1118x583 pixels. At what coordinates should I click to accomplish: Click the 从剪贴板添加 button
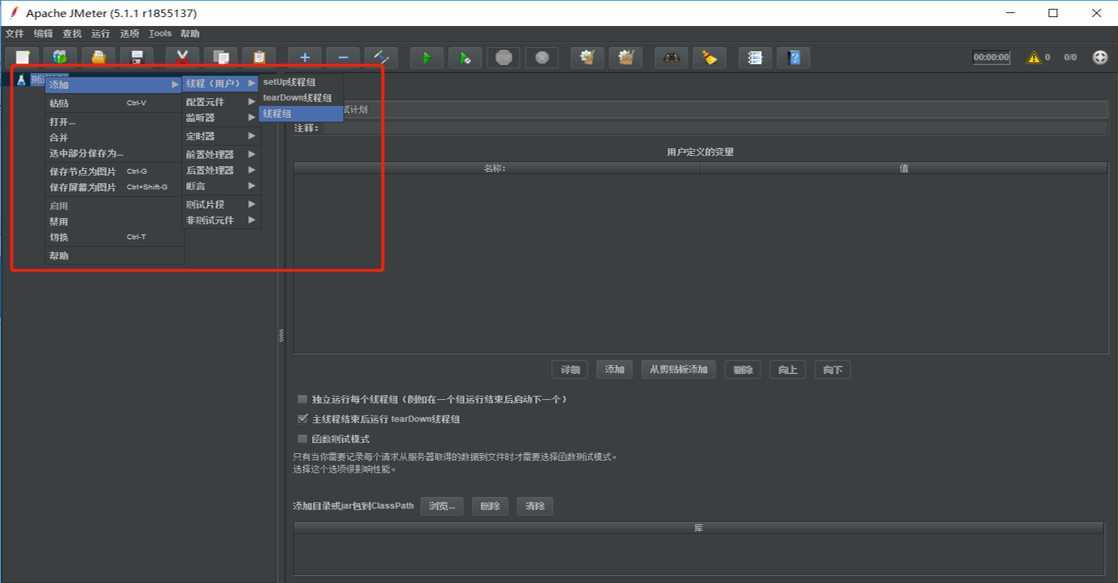click(x=679, y=369)
